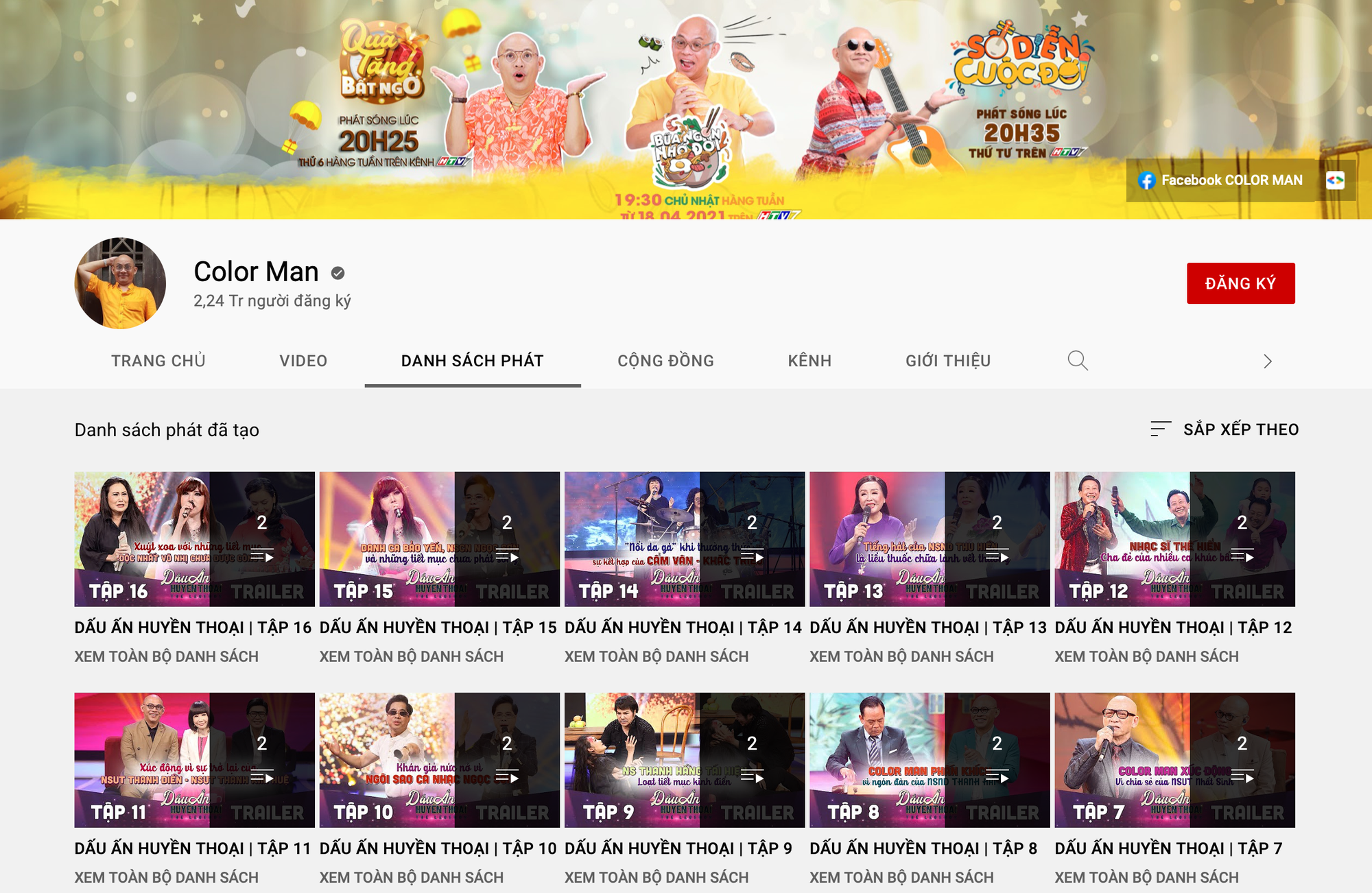Click the Facebook icon in the banner link
Screen dimensions: 1372x893
[1146, 180]
